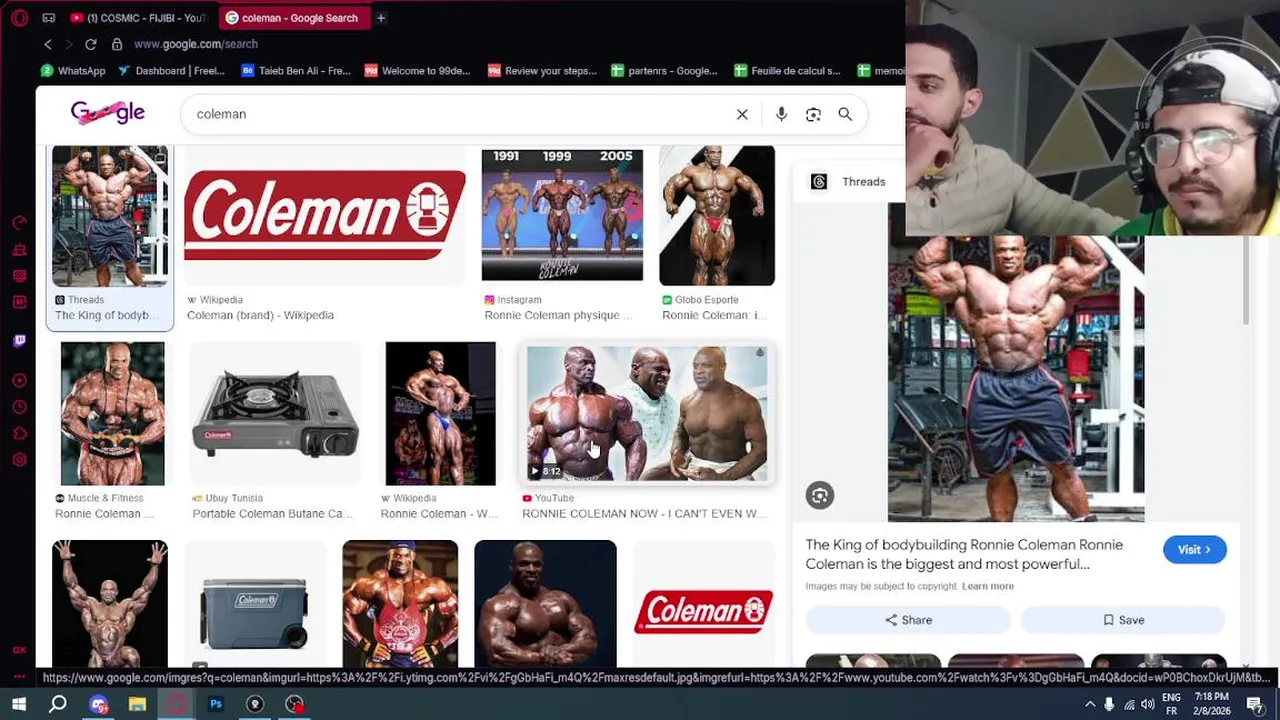
Task: Open 'RONNIE COLEMAN NOW' YouTube title
Action: [644, 514]
